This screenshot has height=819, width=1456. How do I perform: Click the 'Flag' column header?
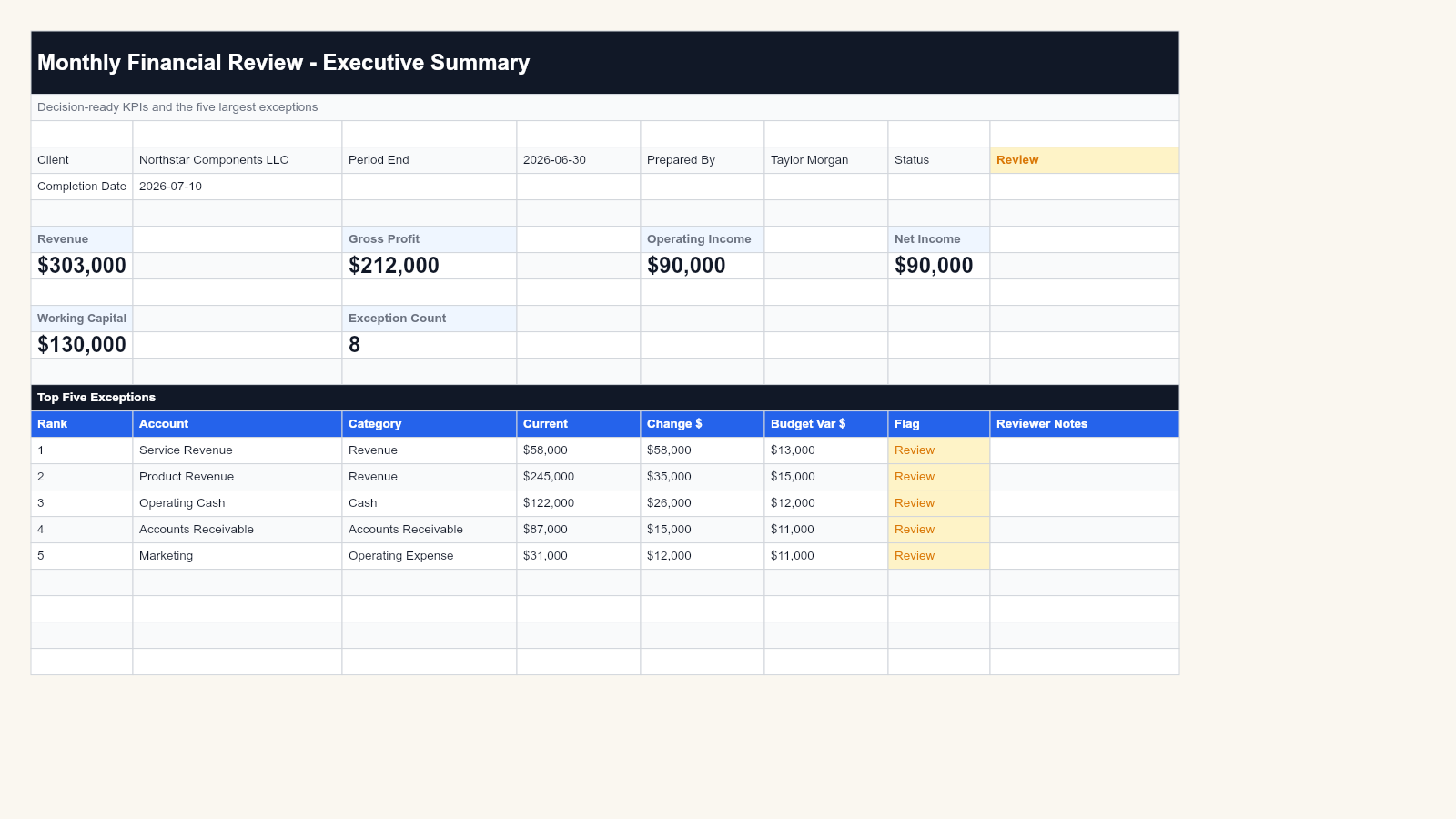939,424
